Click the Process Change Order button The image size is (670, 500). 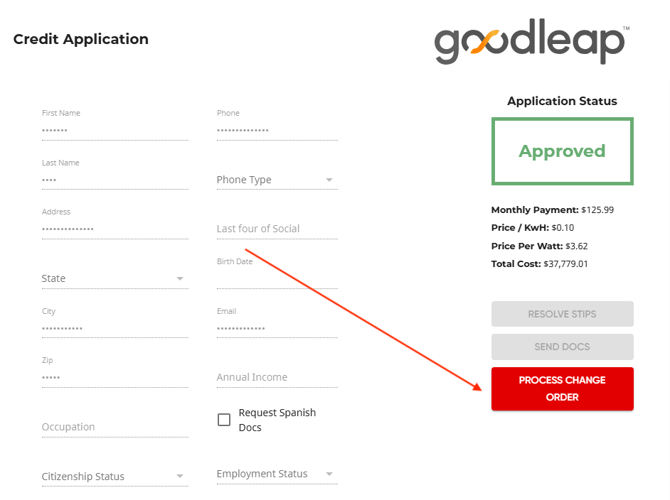(x=562, y=389)
